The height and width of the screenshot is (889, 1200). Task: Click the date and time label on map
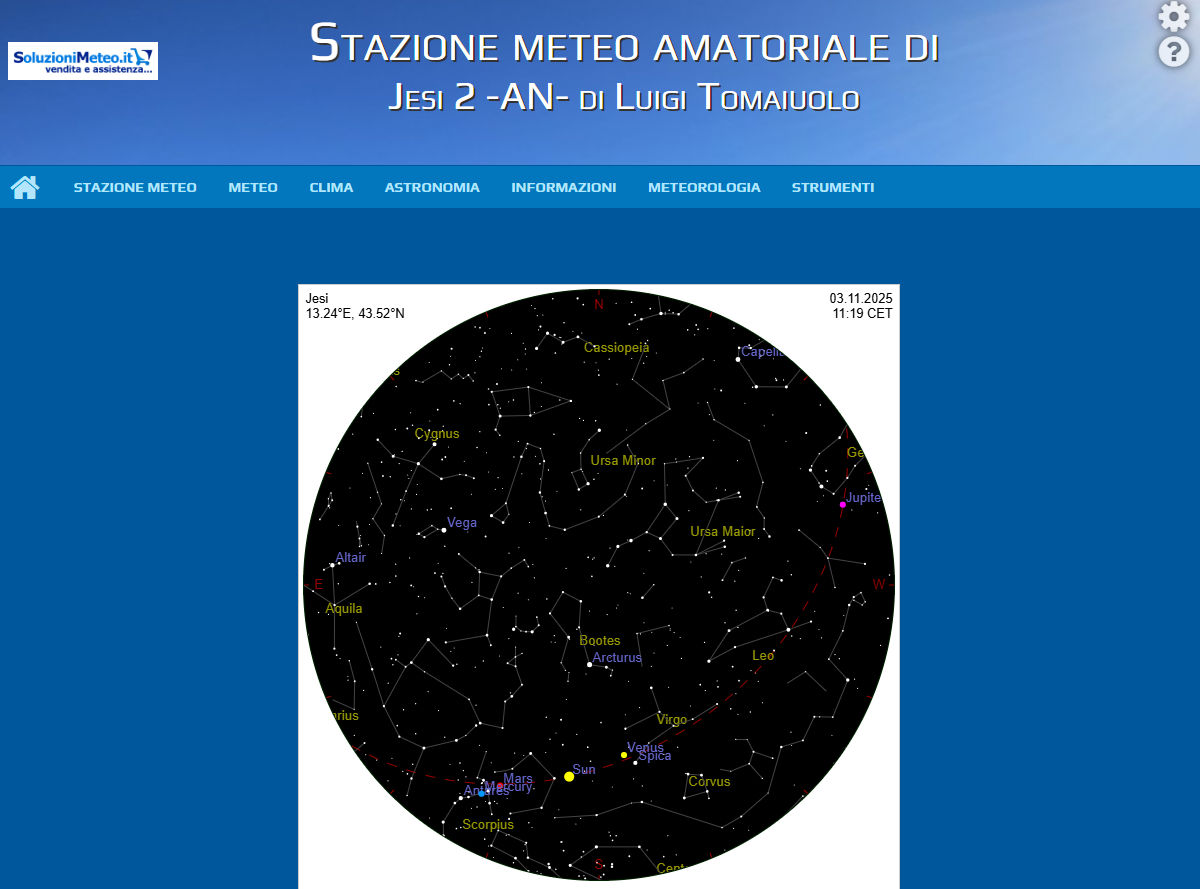click(860, 306)
